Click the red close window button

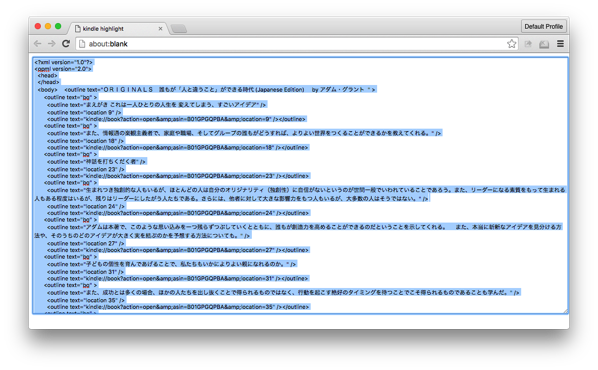point(38,26)
